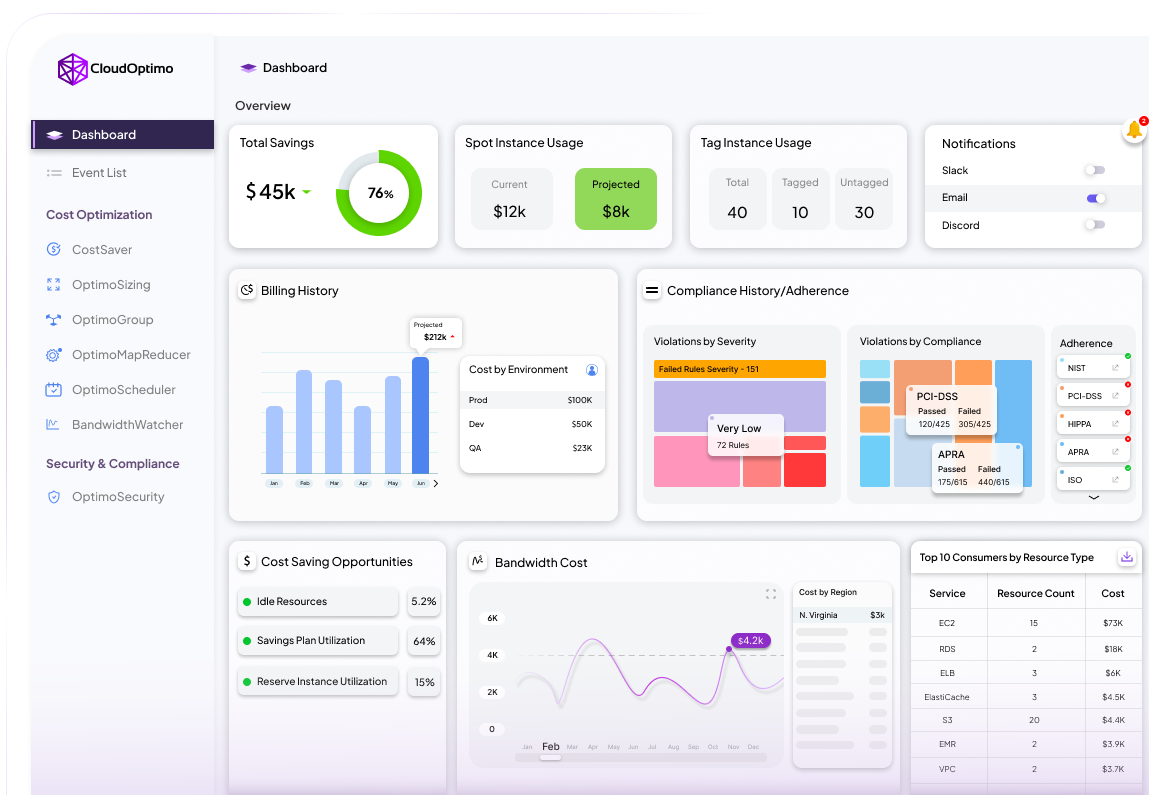
Task: Click the OptimoSizing expand-arrows icon
Action: point(53,284)
